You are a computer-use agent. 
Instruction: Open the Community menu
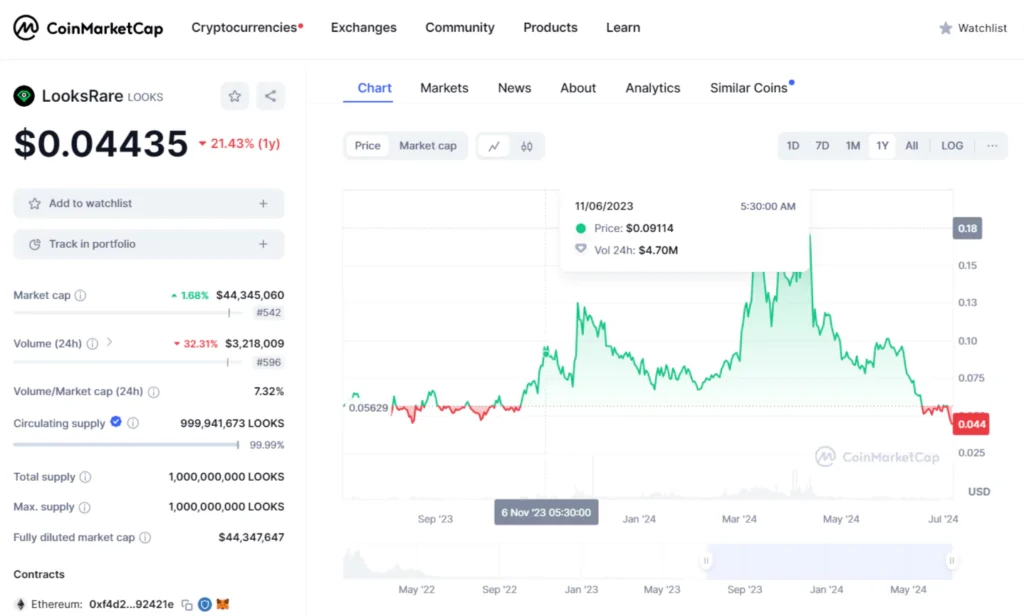460,27
